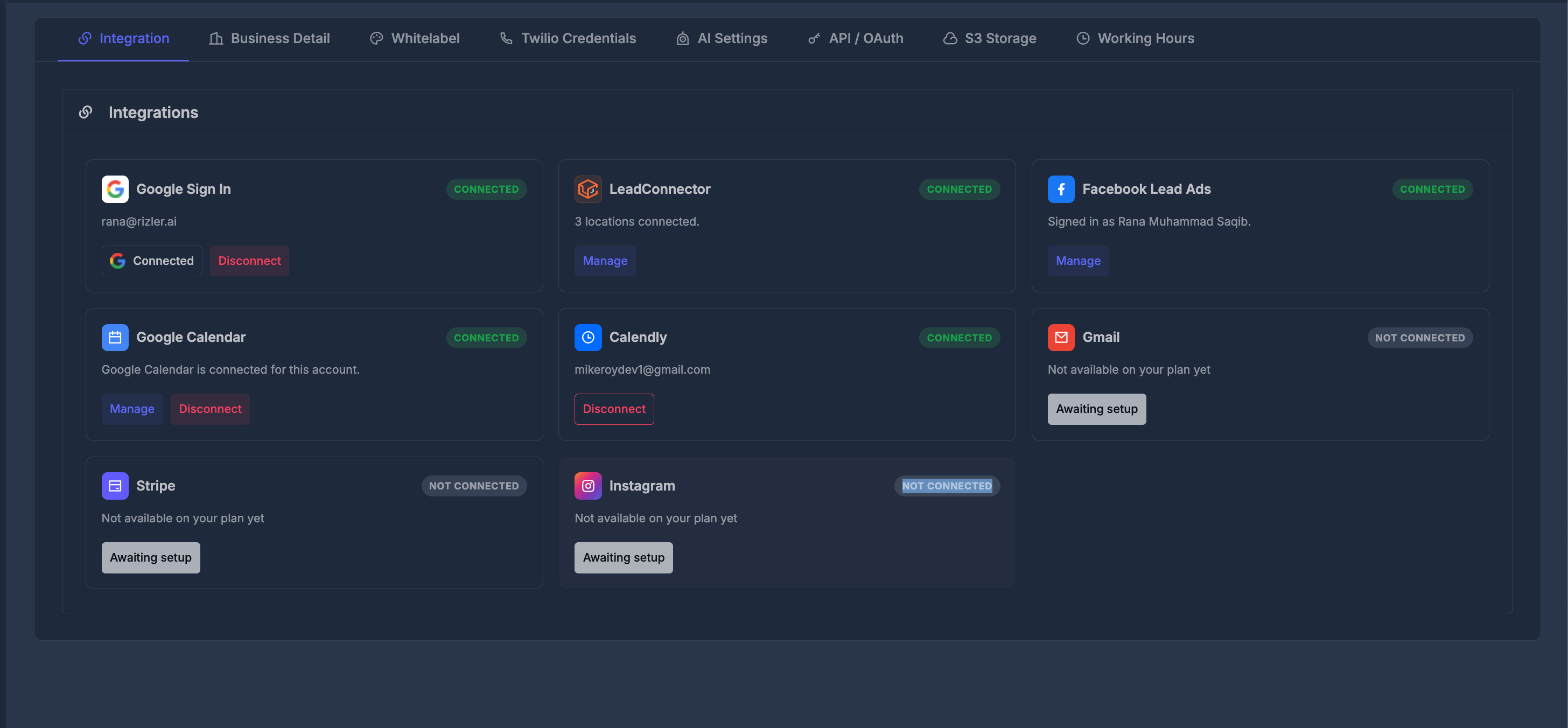Open the S3 Storage tab
Screen dimensions: 1568x728
click(990, 38)
